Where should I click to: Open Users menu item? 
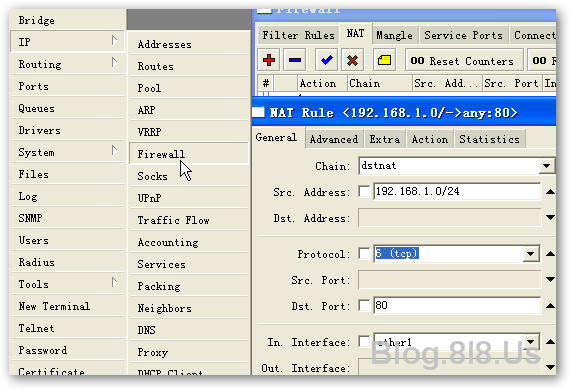tap(68, 240)
